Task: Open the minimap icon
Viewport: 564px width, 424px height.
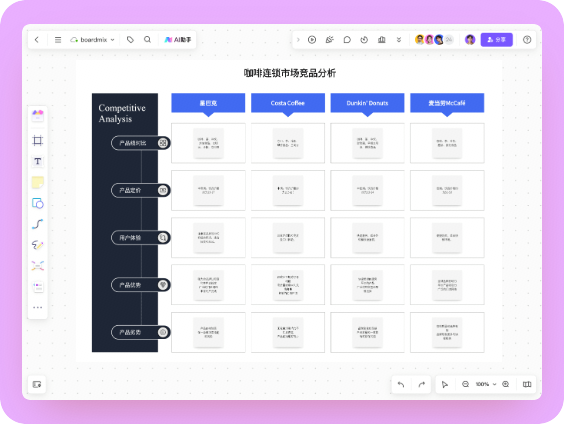Action: point(527,384)
